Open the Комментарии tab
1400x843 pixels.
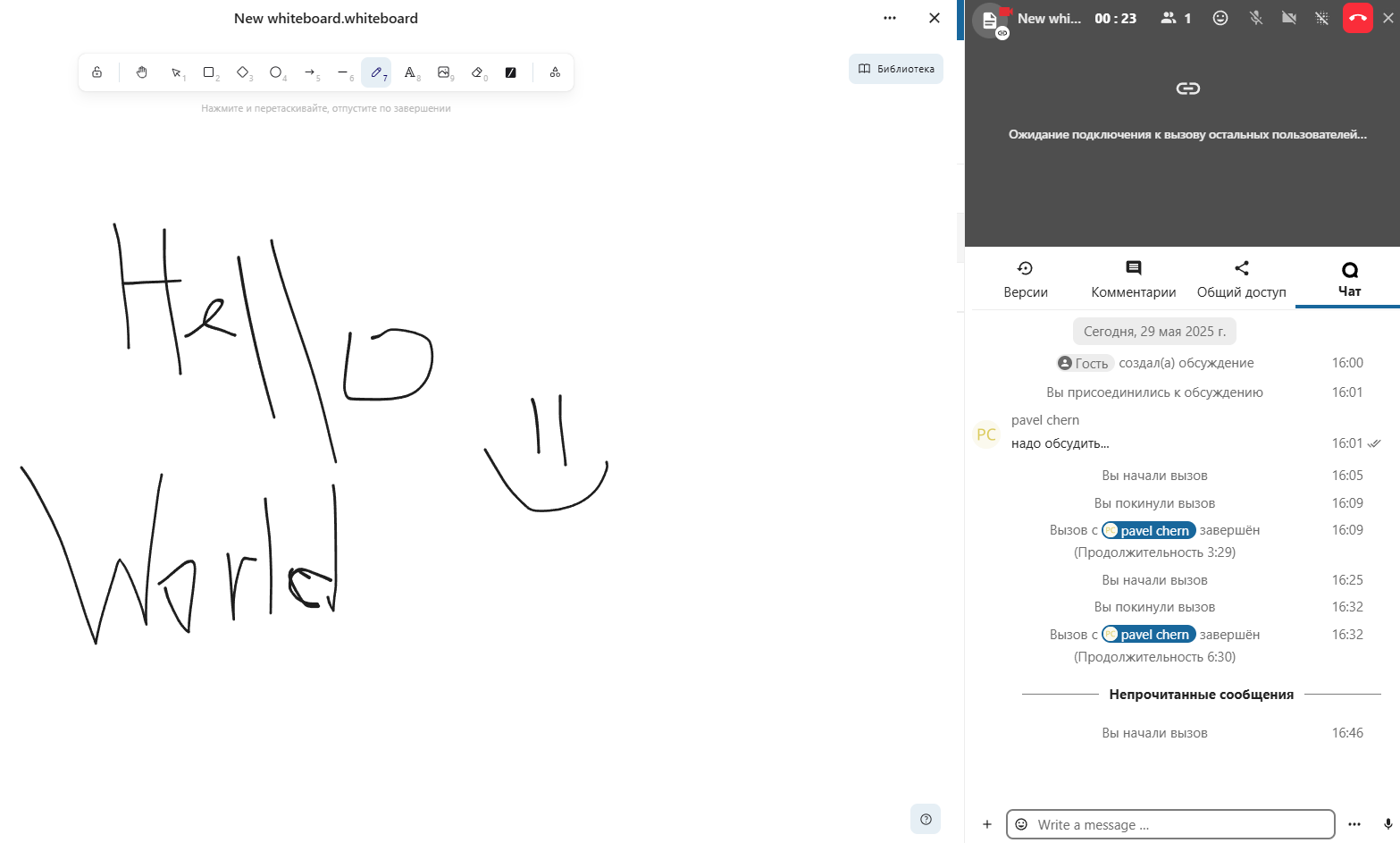(x=1133, y=279)
